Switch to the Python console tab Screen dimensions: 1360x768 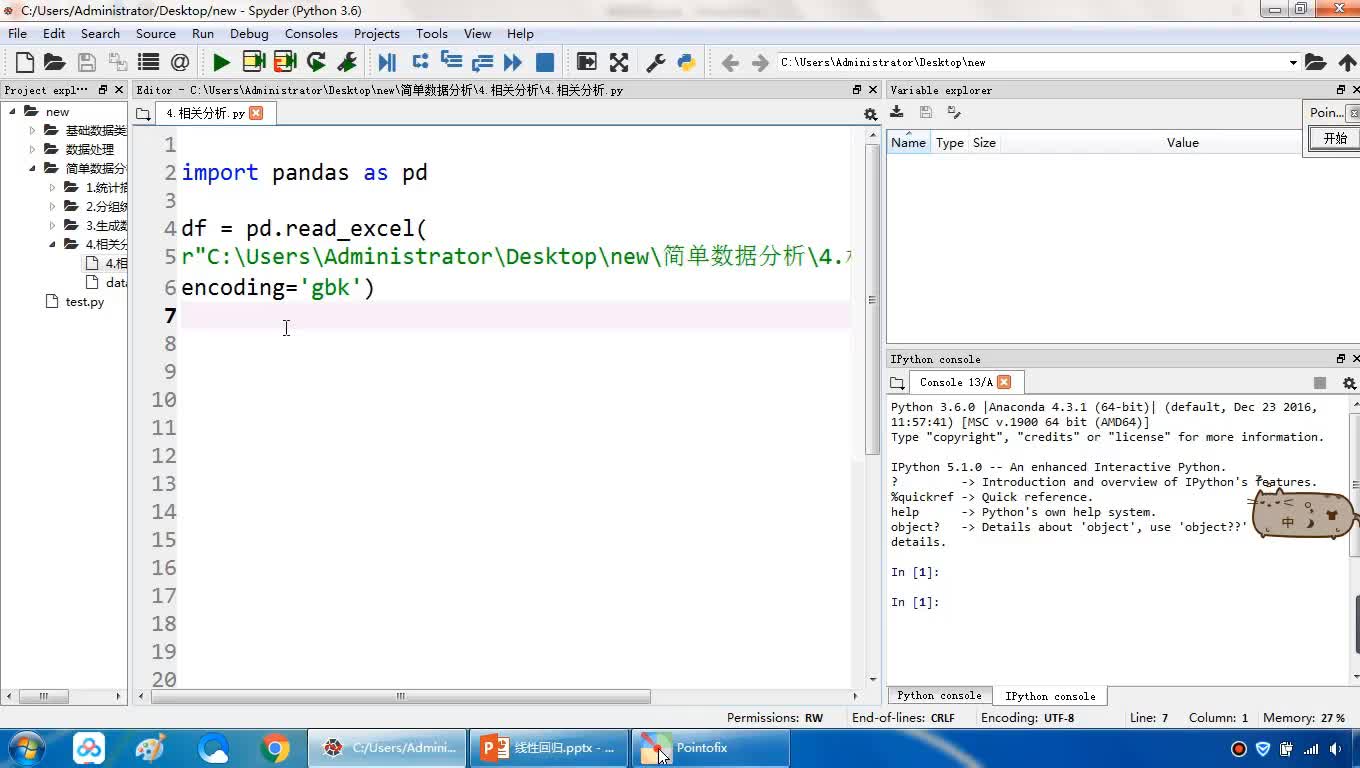pyautogui.click(x=938, y=696)
